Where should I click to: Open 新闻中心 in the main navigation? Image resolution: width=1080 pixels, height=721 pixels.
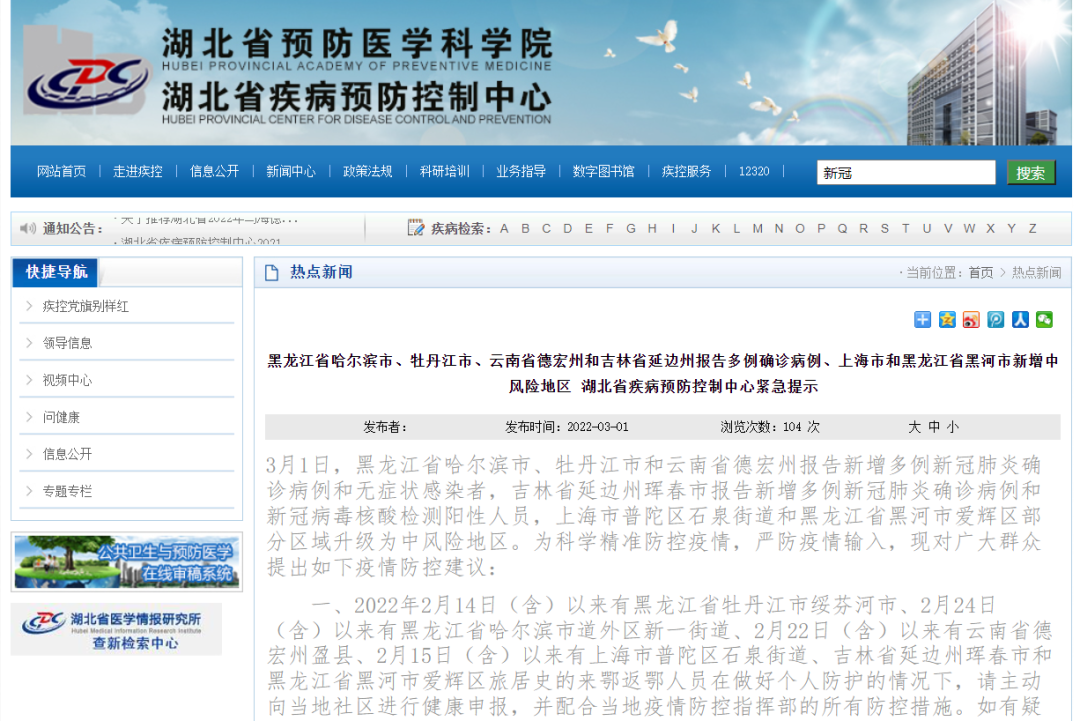(290, 171)
